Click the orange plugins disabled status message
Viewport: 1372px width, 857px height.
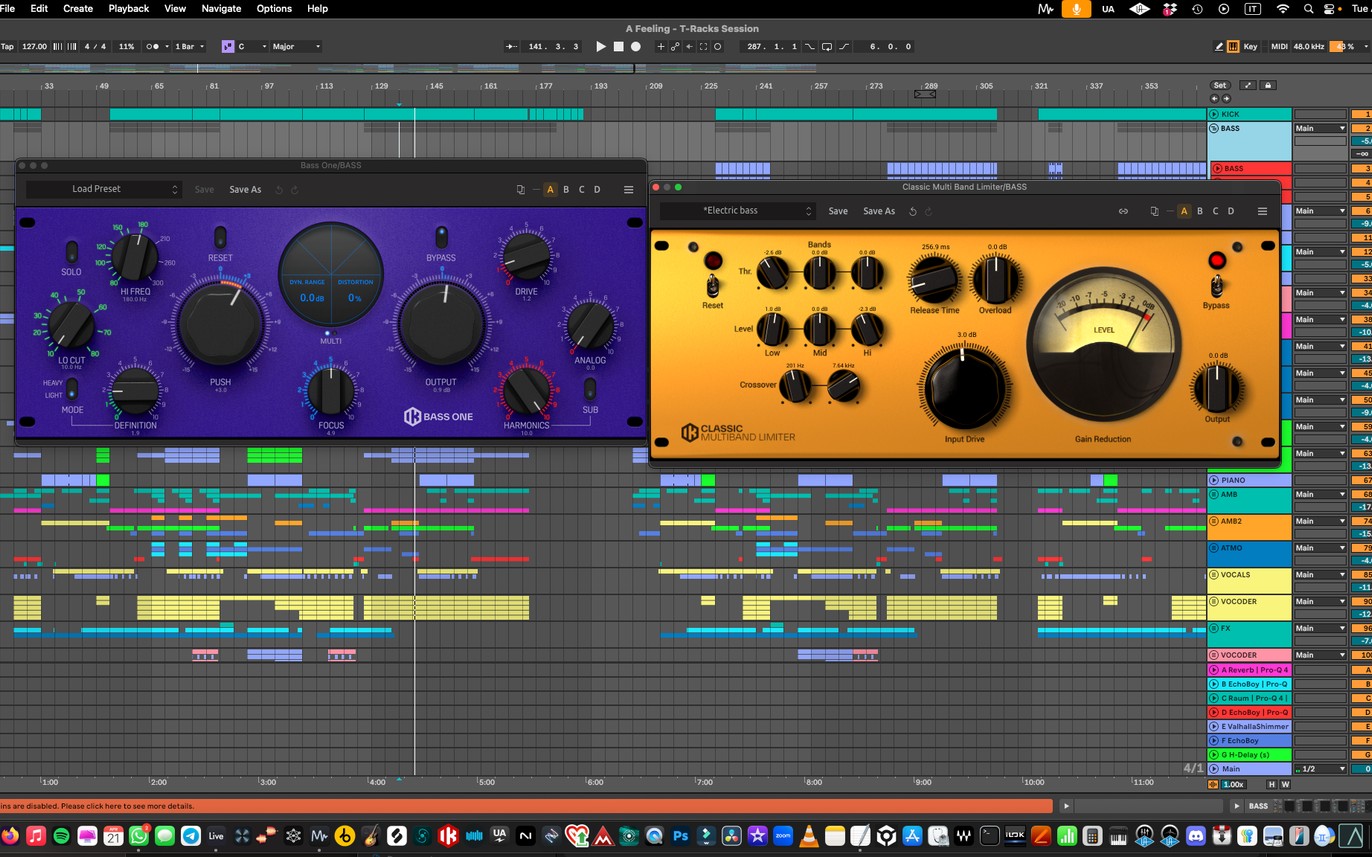pos(526,806)
